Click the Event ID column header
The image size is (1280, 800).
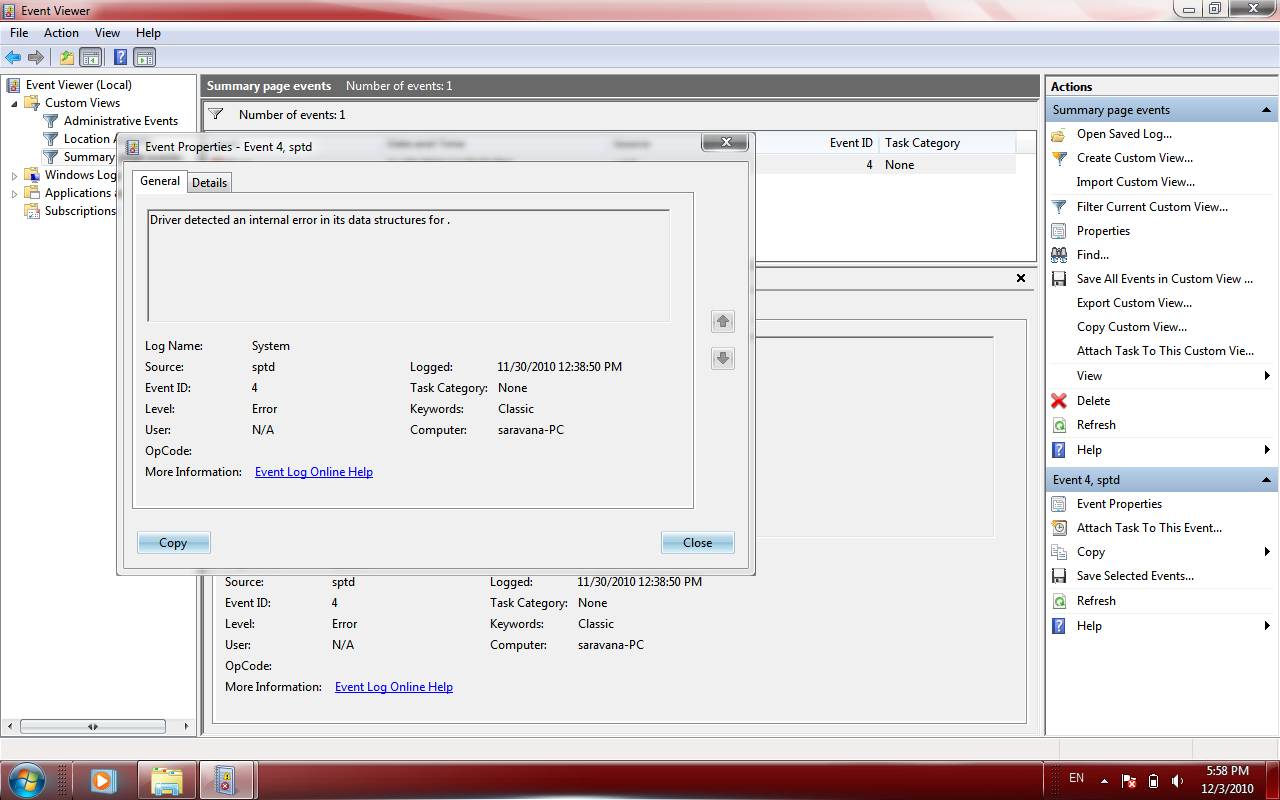(851, 143)
